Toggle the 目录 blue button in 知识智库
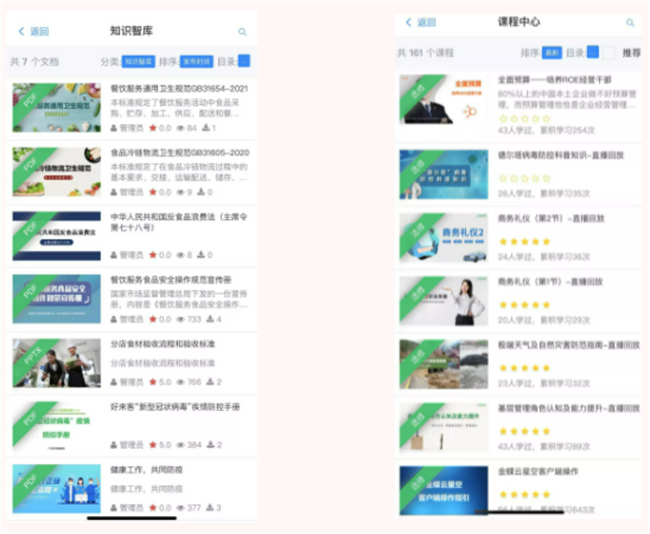The image size is (650, 534). click(x=244, y=61)
